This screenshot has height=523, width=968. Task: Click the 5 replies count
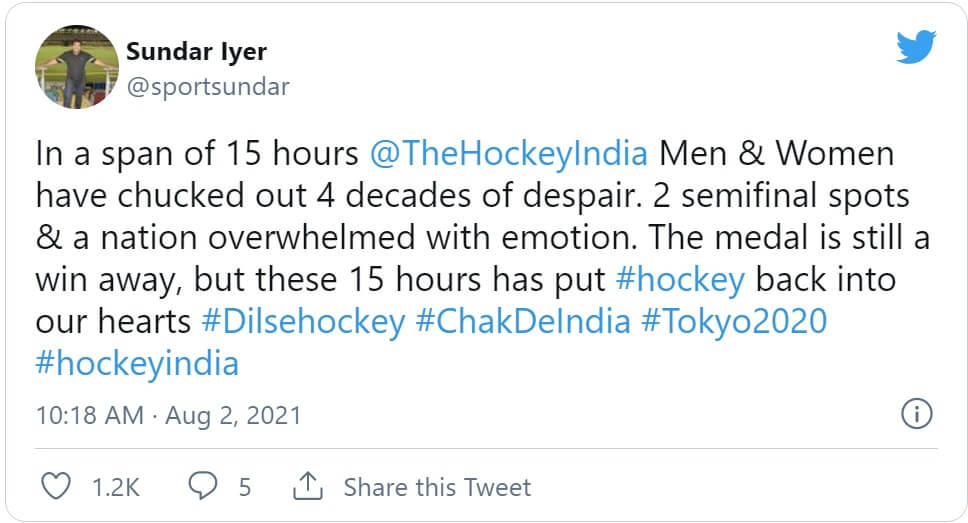(244, 487)
